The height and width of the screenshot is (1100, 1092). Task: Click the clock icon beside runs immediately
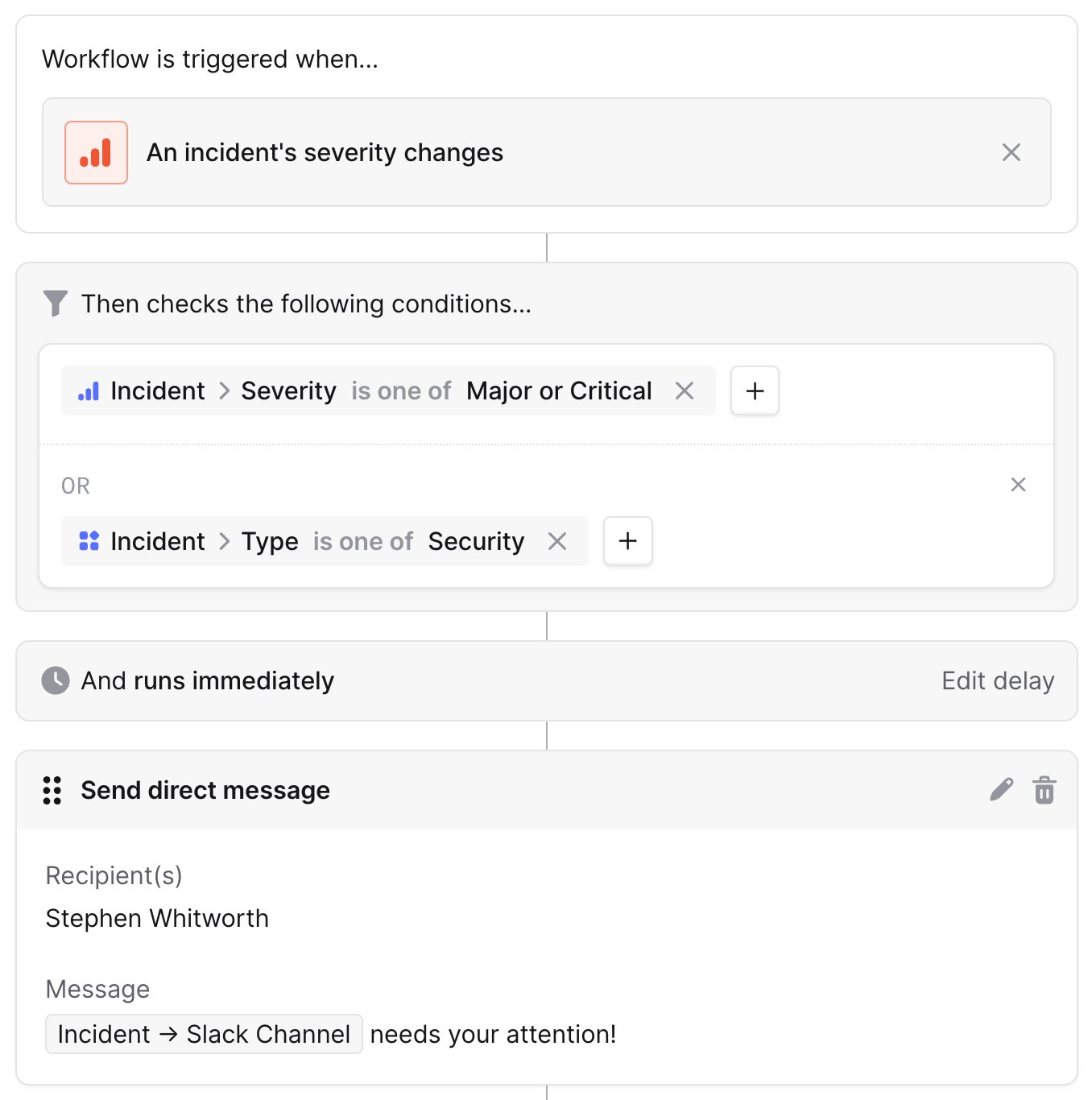pos(56,680)
